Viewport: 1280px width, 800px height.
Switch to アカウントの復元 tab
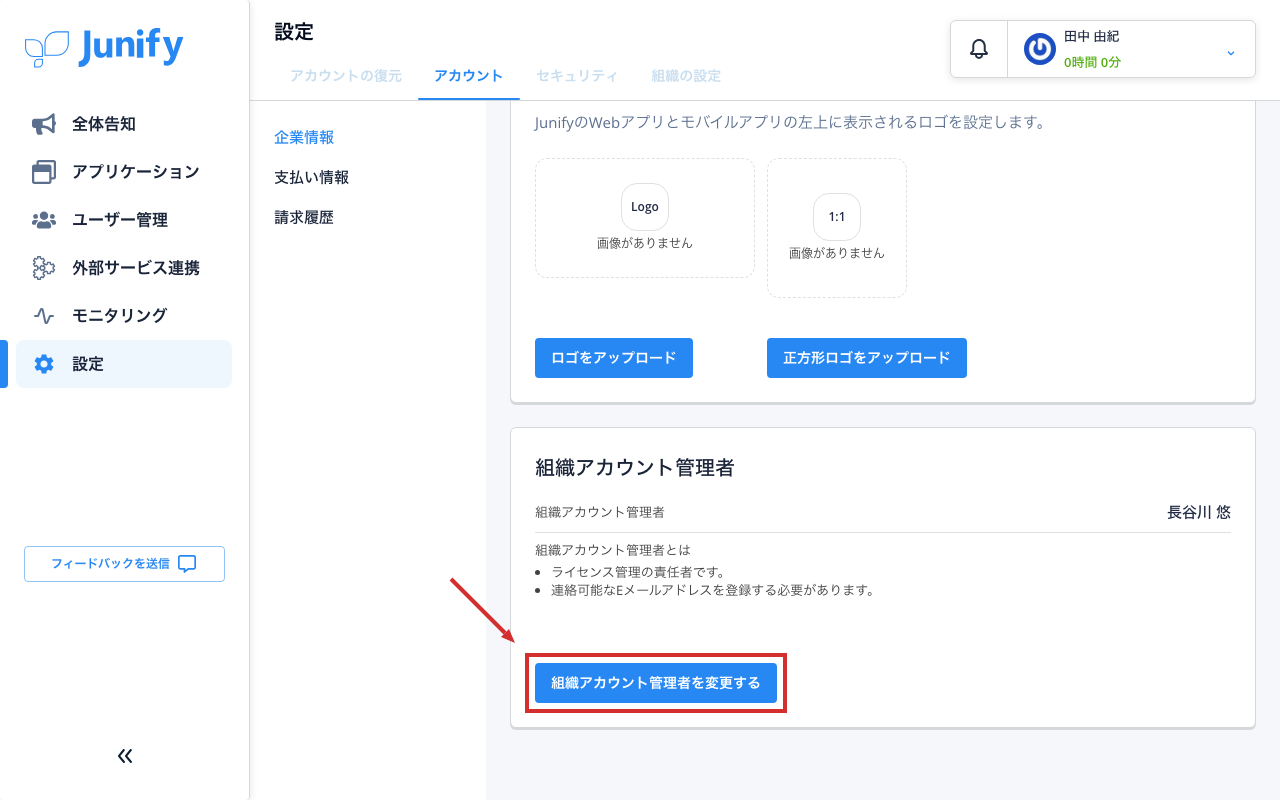[x=346, y=76]
